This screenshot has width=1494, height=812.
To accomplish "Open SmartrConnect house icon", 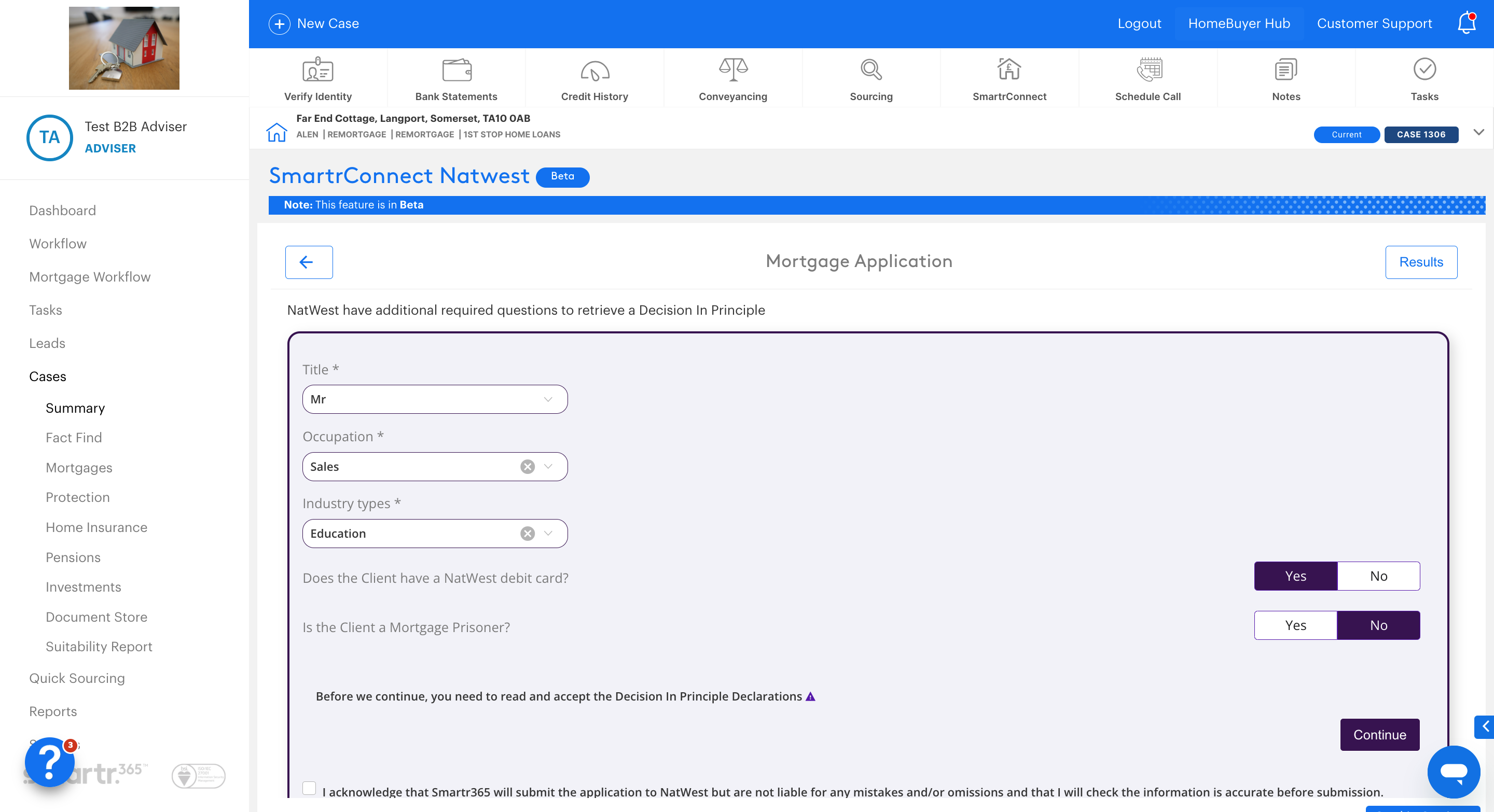I will 1009,69.
